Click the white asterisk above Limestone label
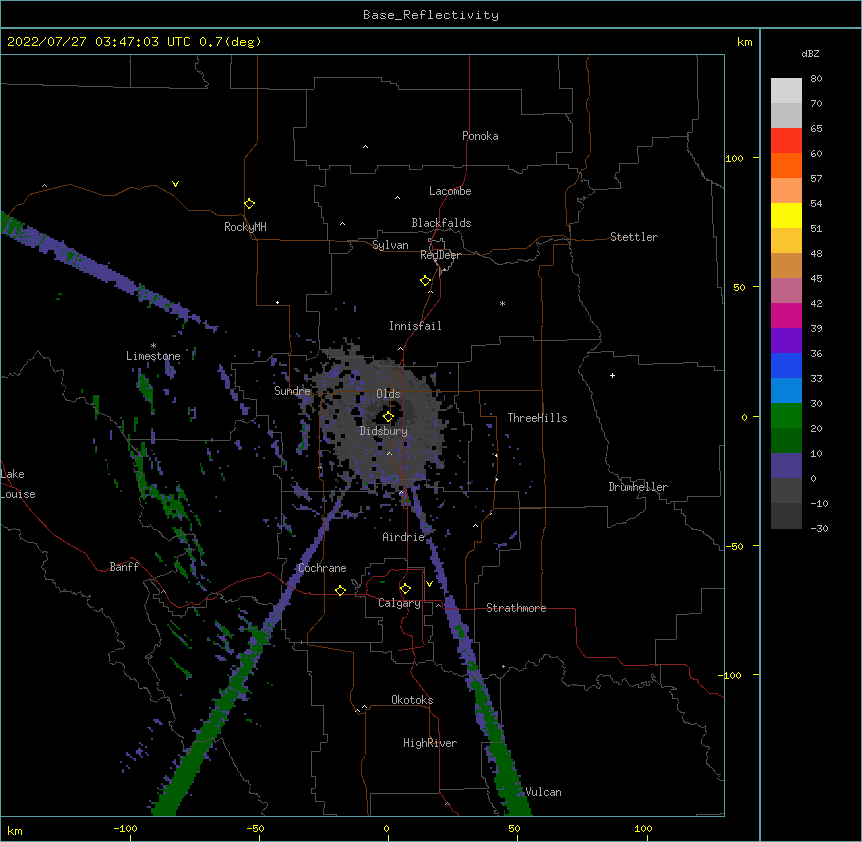Viewport: 862px width, 842px height. [x=153, y=346]
